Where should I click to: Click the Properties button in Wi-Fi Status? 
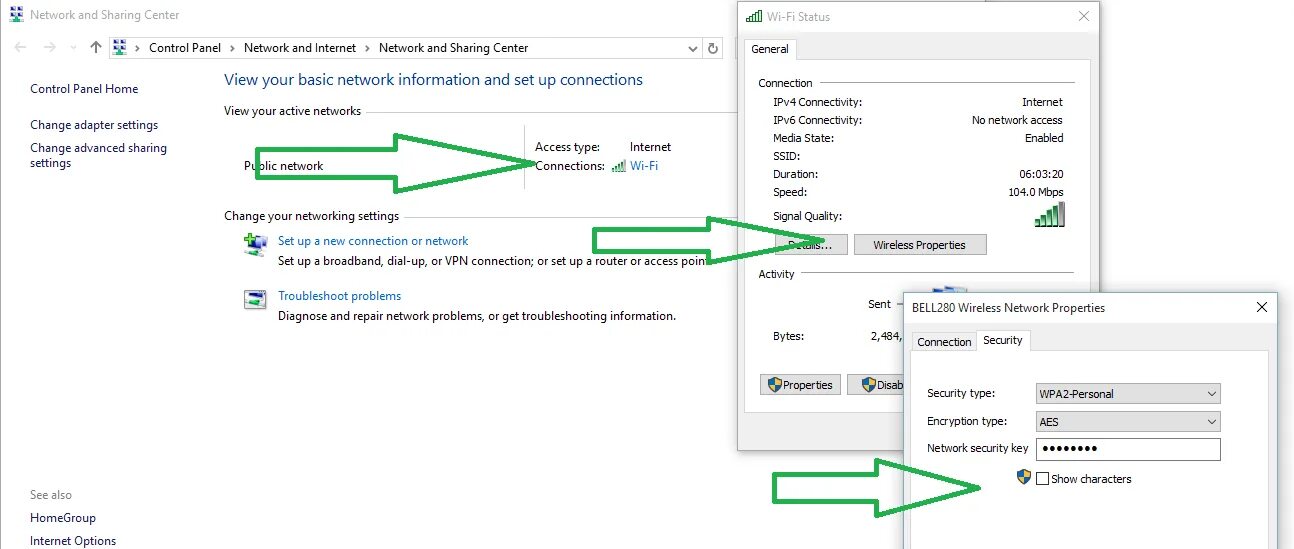(800, 385)
